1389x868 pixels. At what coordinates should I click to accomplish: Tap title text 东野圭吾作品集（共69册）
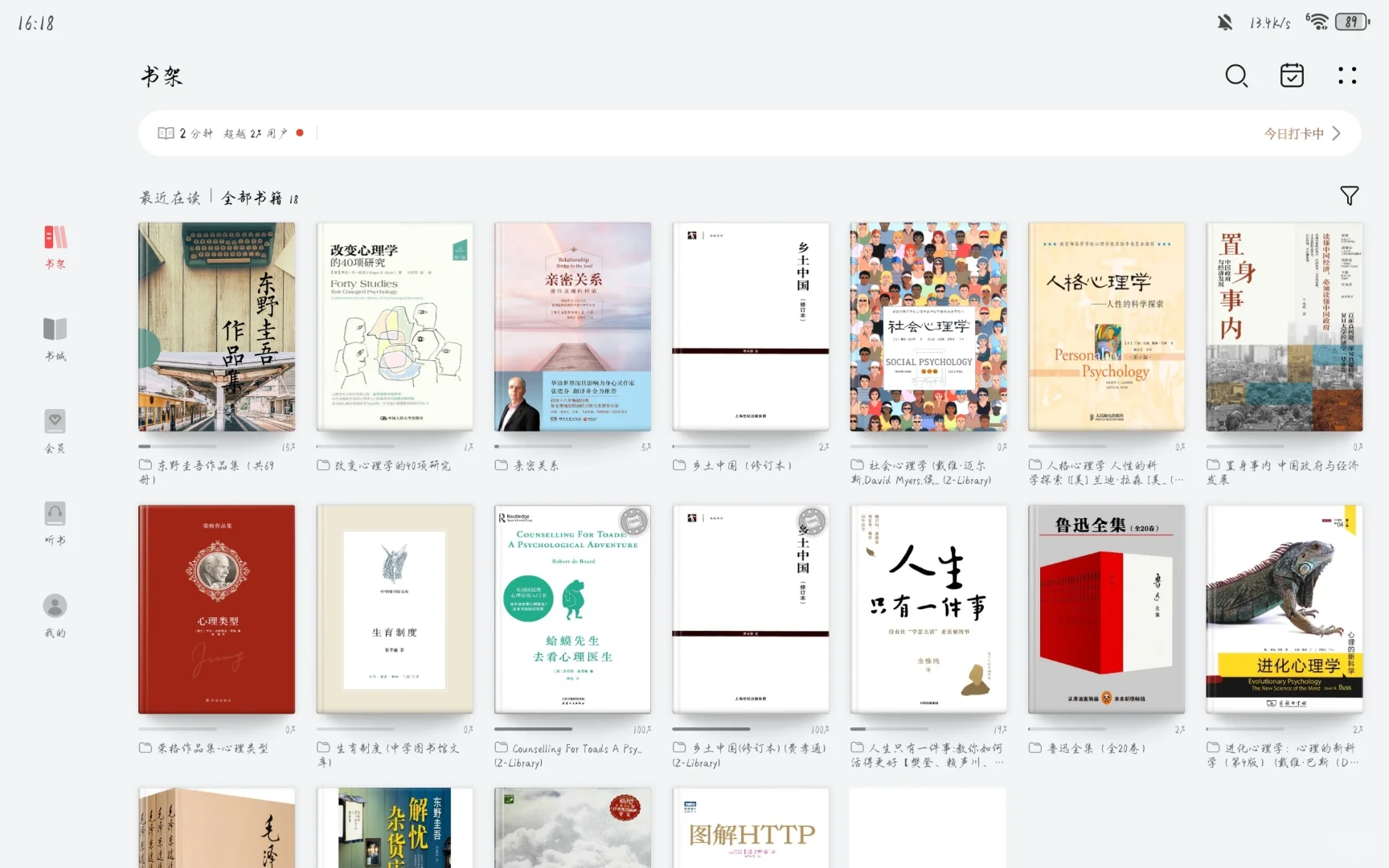coord(207,472)
